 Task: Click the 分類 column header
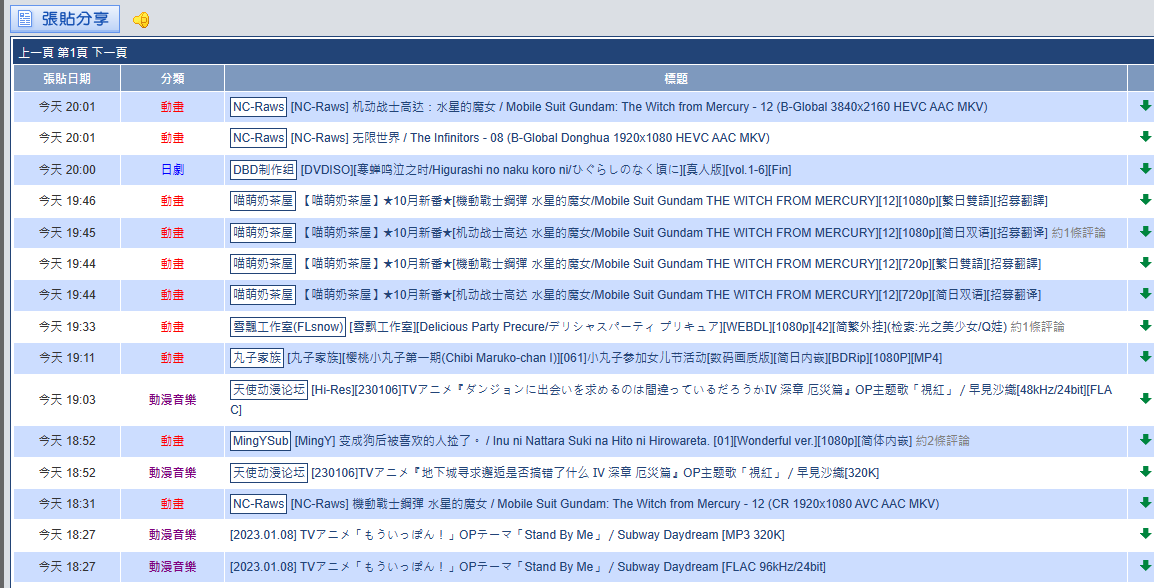(x=172, y=78)
